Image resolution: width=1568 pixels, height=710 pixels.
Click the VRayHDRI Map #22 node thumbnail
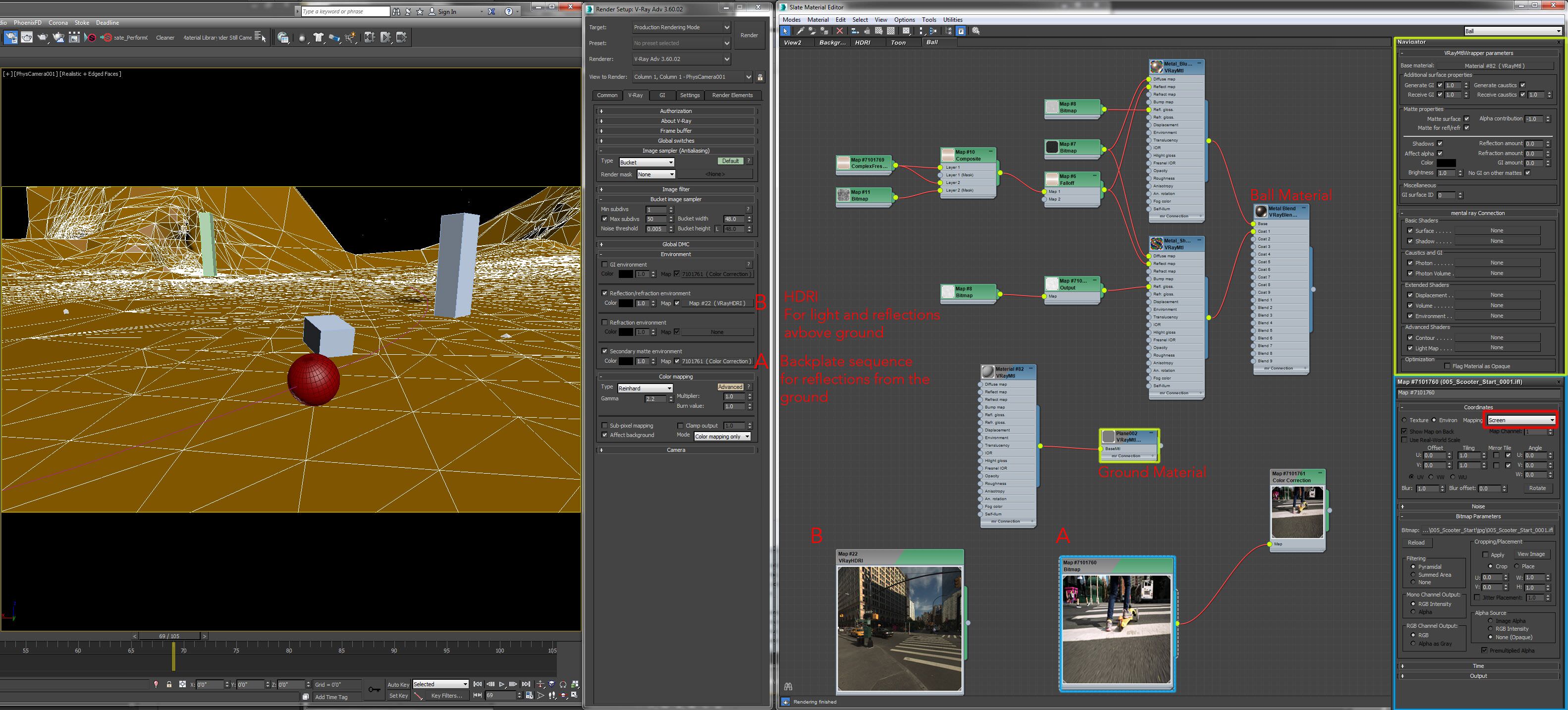899,629
